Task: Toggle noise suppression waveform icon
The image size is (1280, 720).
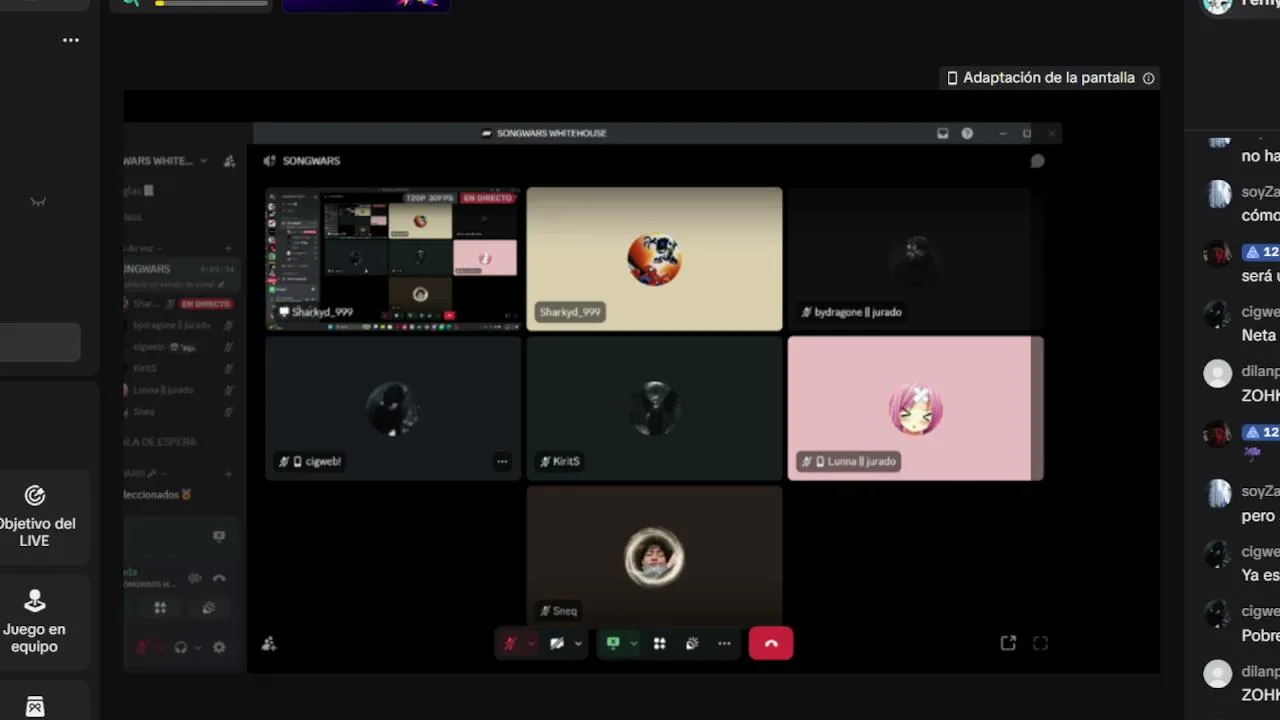Action: (x=195, y=578)
